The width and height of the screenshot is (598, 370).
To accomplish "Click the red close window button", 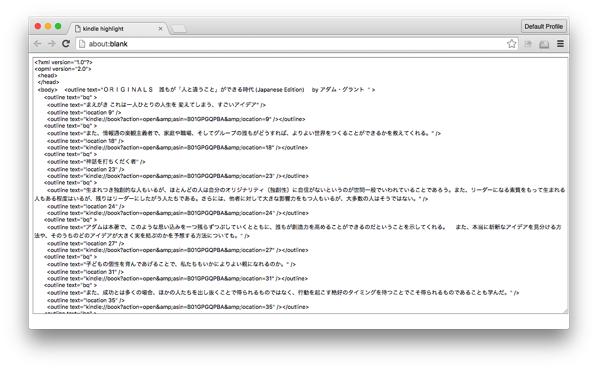I will tap(38, 26).
